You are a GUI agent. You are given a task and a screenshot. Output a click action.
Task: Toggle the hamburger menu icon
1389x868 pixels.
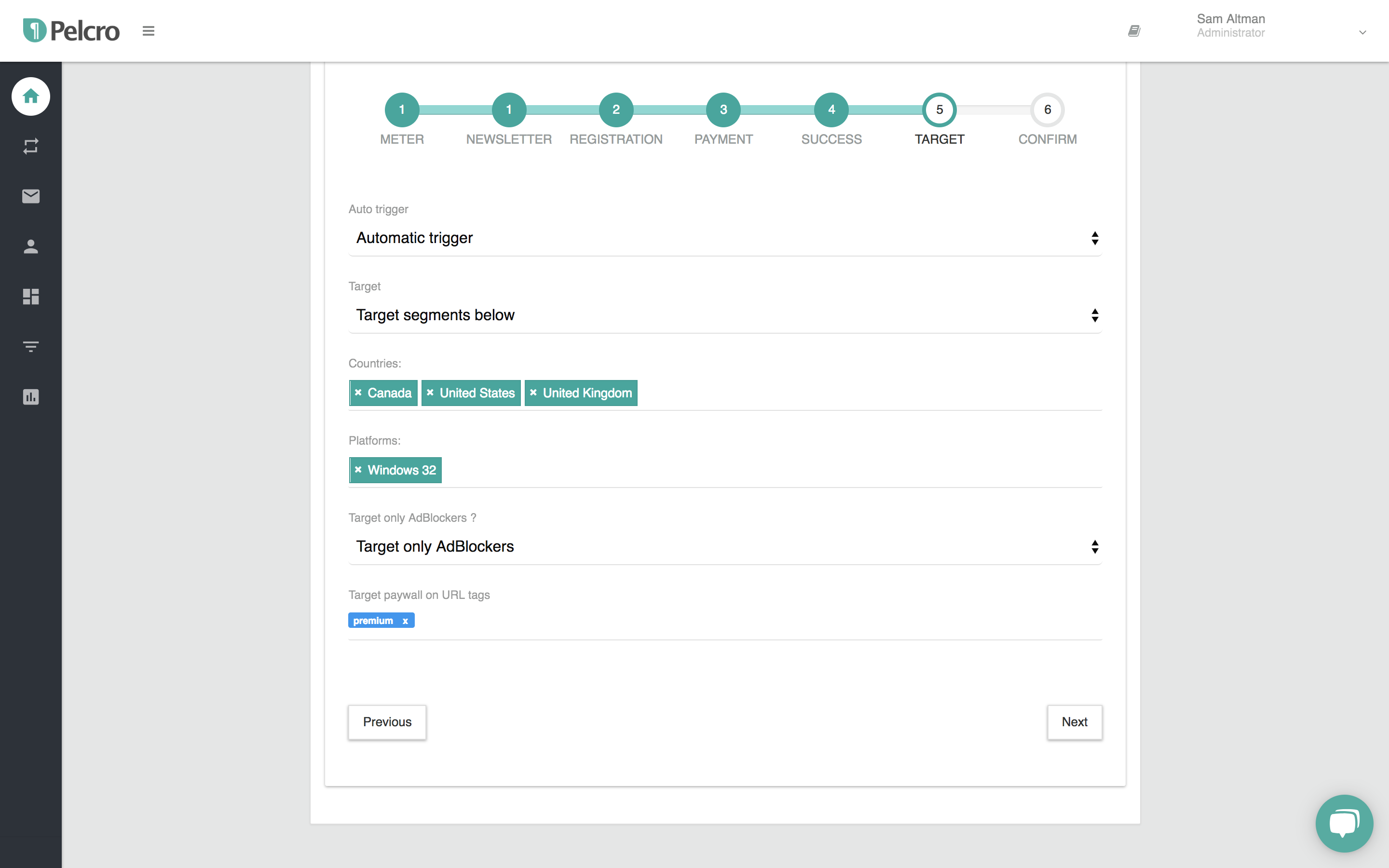(148, 31)
